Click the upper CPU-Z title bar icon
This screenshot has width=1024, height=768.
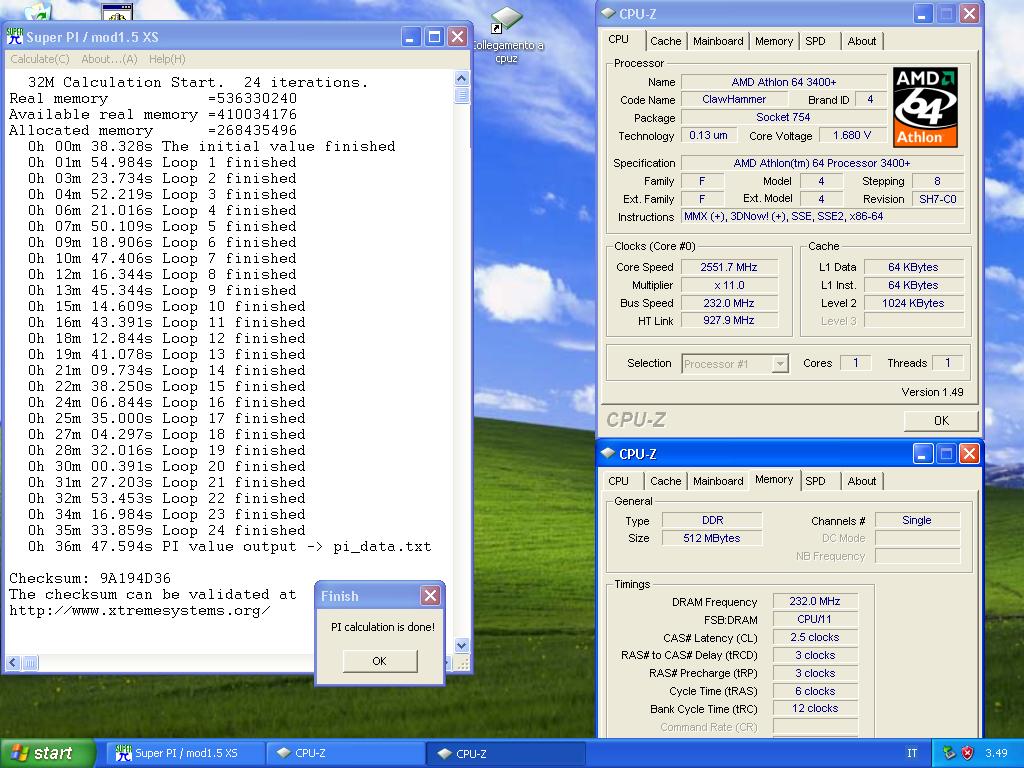pyautogui.click(x=608, y=13)
